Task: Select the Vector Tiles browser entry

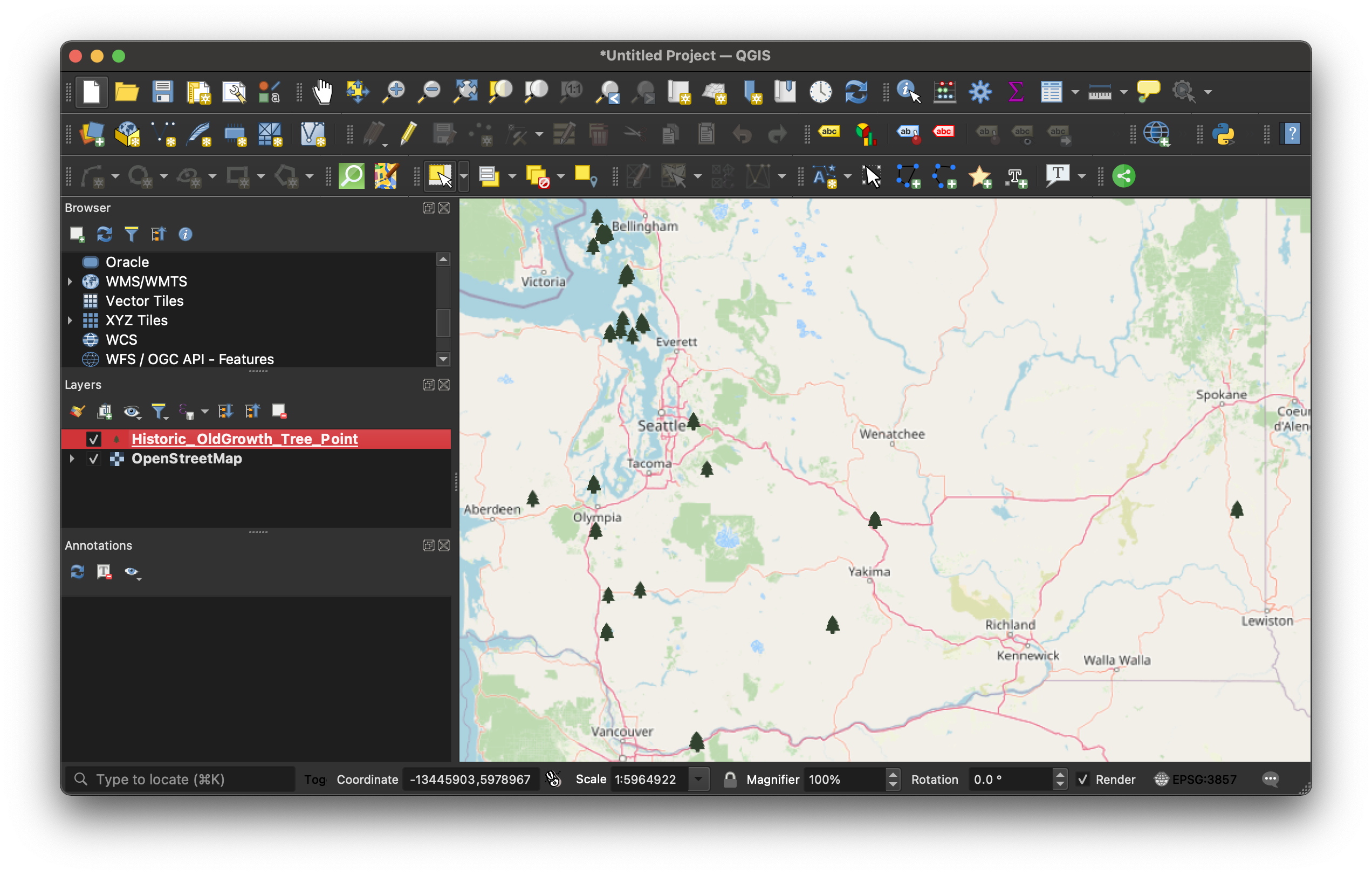Action: point(144,301)
